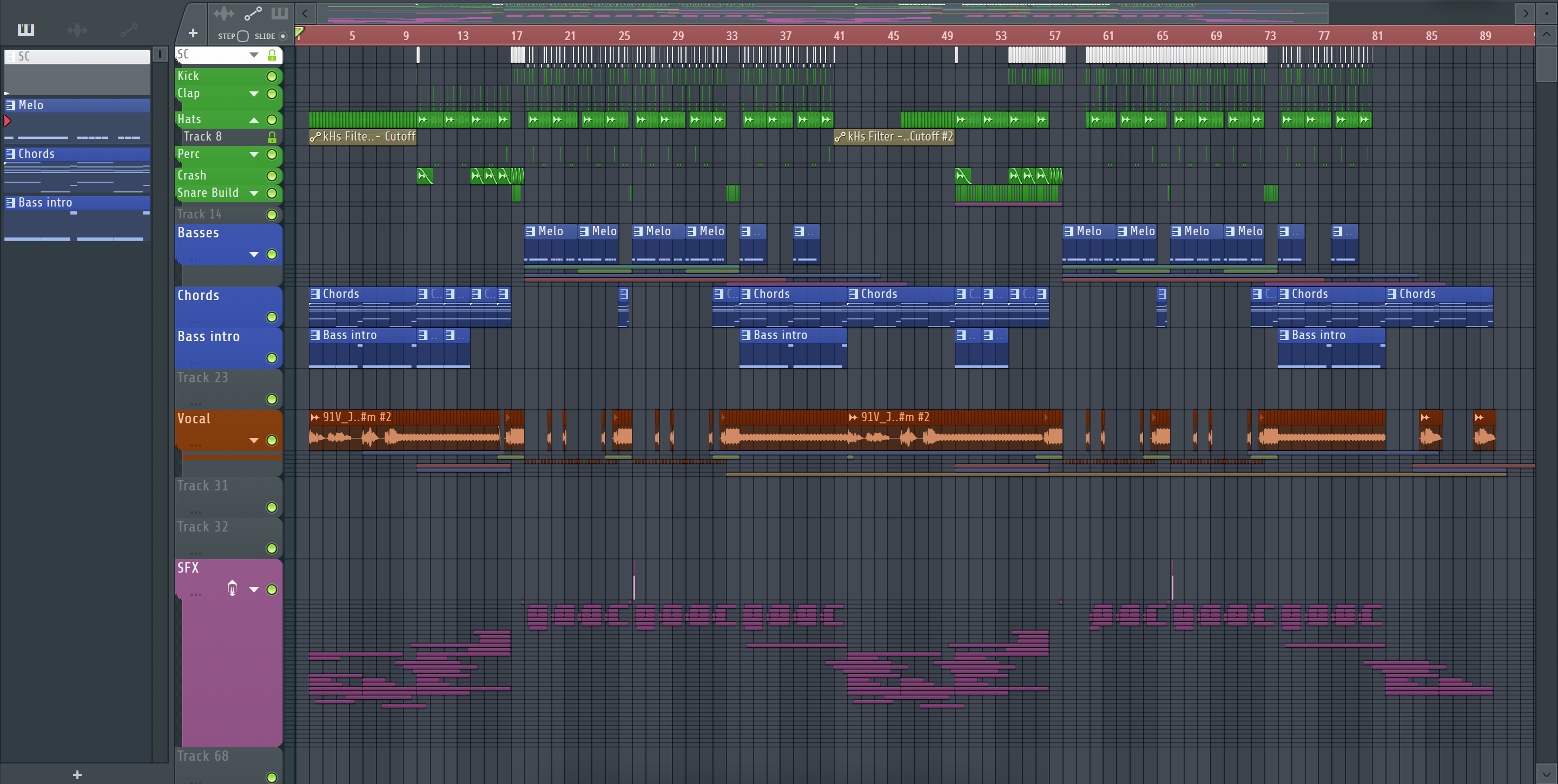Viewport: 1558px width, 784px height.
Task: Add a new playlist track with plus
Action: [x=193, y=33]
